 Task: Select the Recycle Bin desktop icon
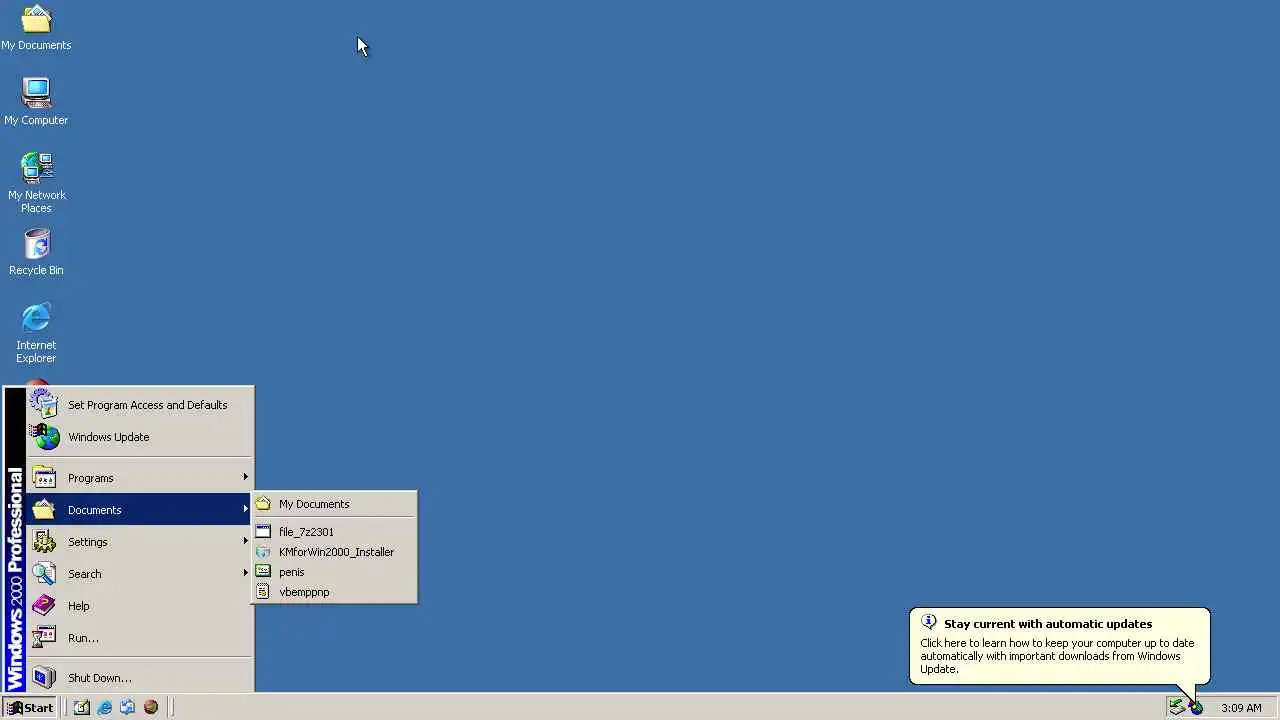[36, 253]
